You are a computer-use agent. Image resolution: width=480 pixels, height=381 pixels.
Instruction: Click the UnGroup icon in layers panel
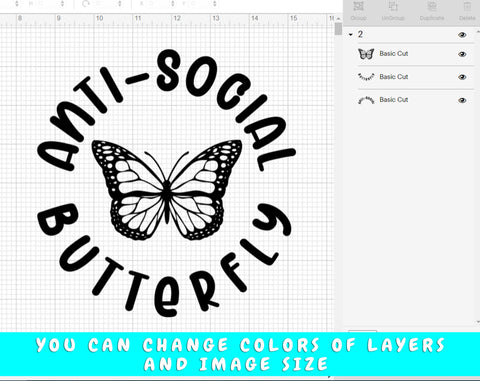[393, 6]
